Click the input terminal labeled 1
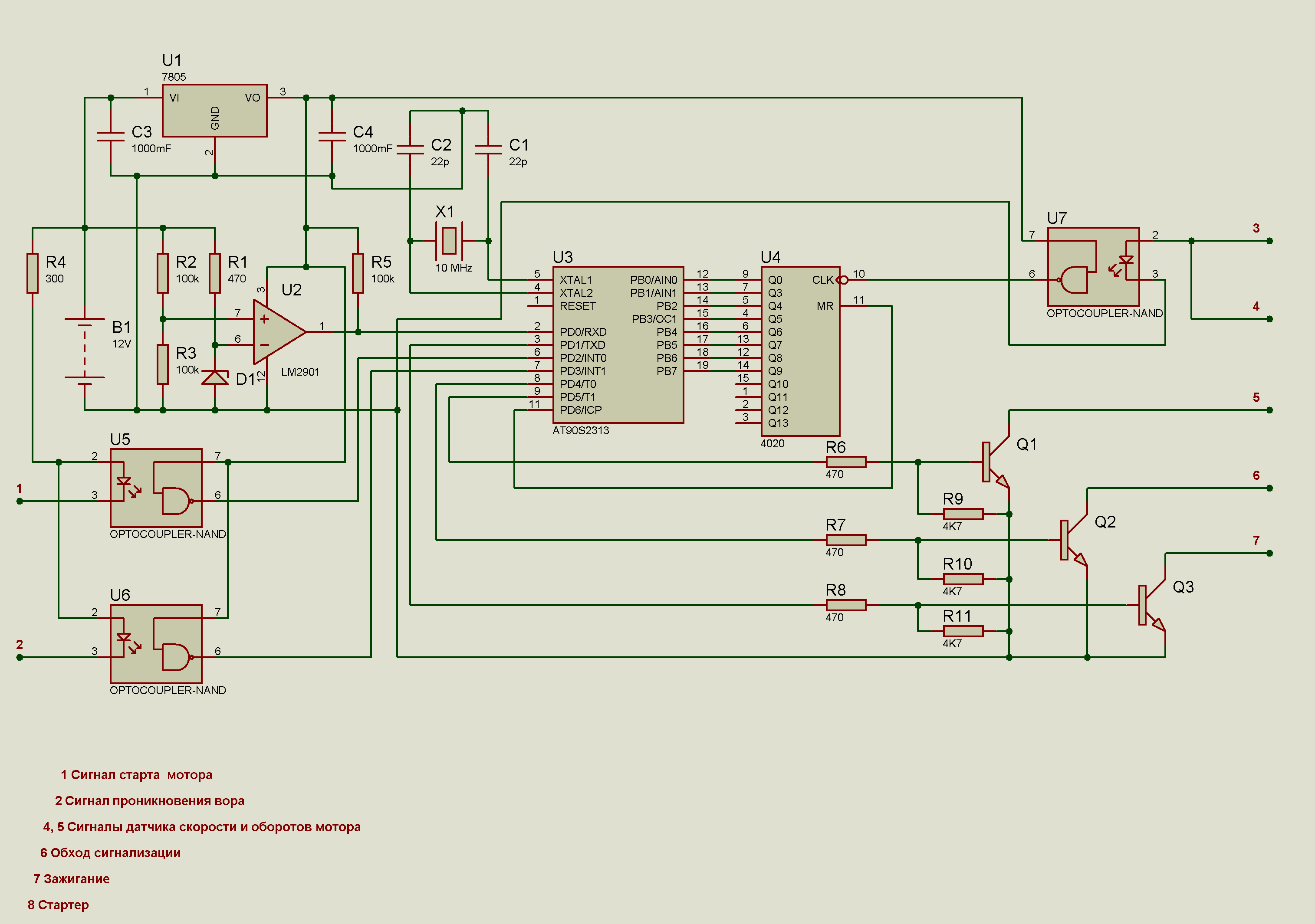Image resolution: width=1315 pixels, height=924 pixels. (x=20, y=501)
